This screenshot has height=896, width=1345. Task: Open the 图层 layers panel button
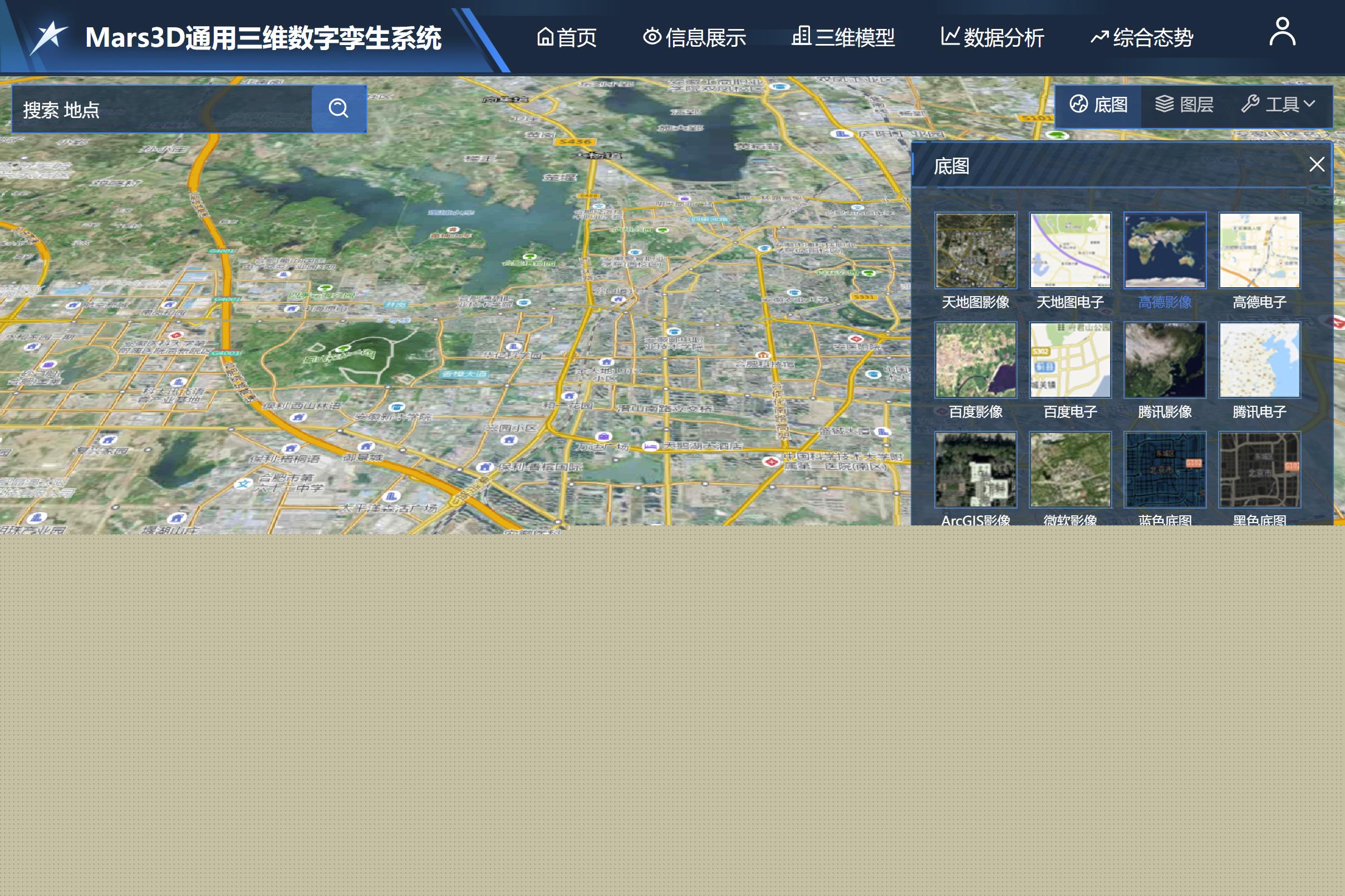[x=1184, y=105]
